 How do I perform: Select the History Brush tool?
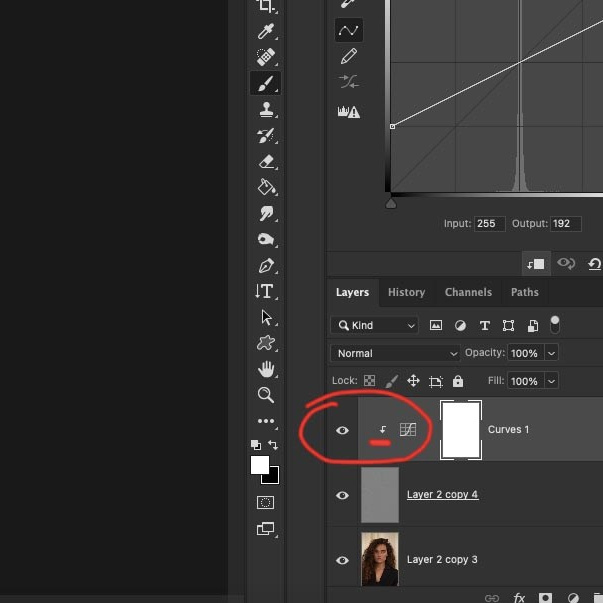tap(266, 135)
